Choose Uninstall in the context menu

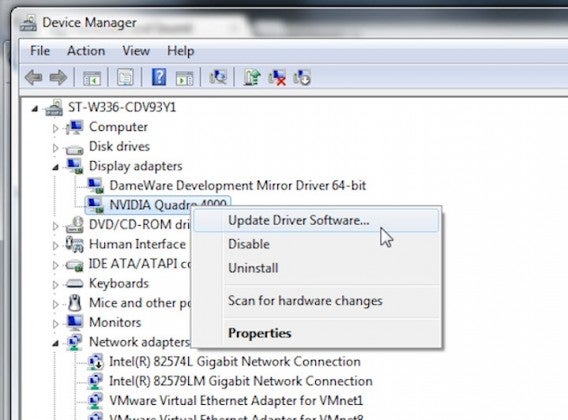[x=316, y=268]
